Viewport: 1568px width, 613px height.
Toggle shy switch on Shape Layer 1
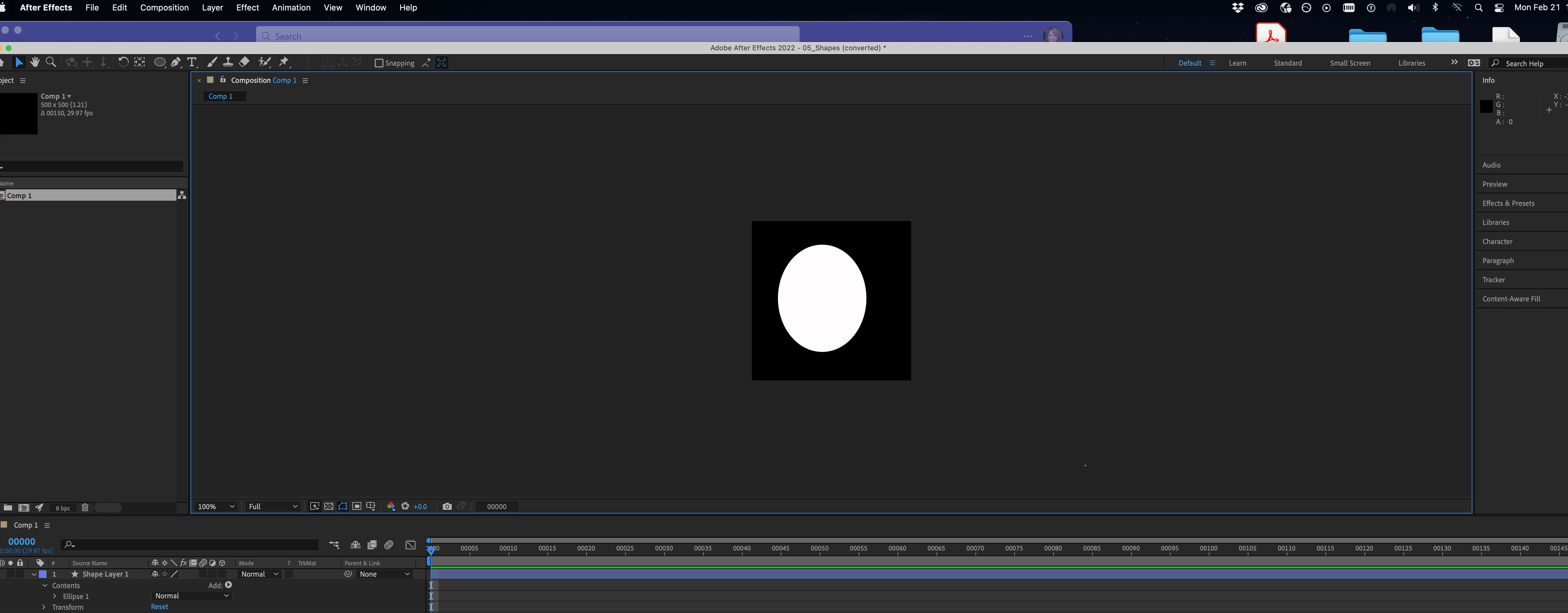tap(155, 574)
